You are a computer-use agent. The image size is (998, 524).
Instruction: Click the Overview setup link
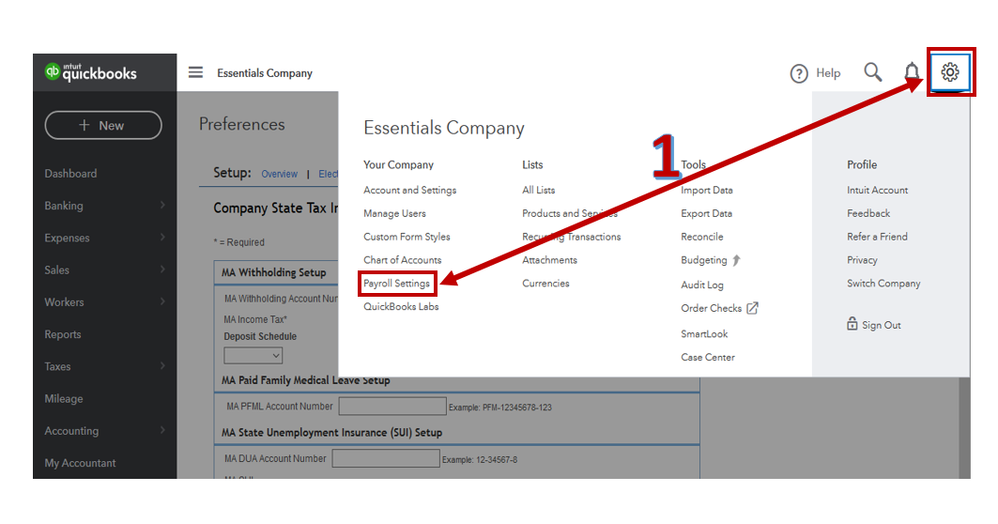coord(279,174)
